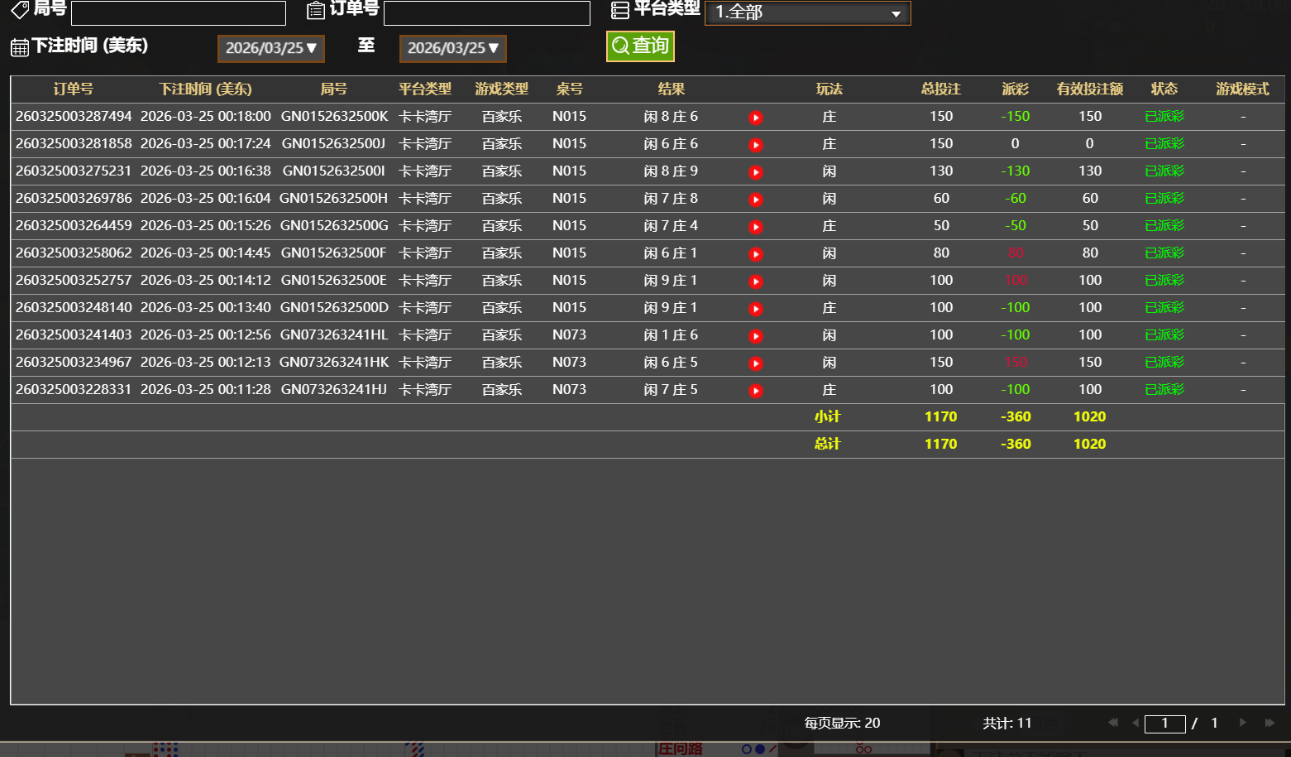
Task: Go to the previous page arrow
Action: pyautogui.click(x=1135, y=723)
